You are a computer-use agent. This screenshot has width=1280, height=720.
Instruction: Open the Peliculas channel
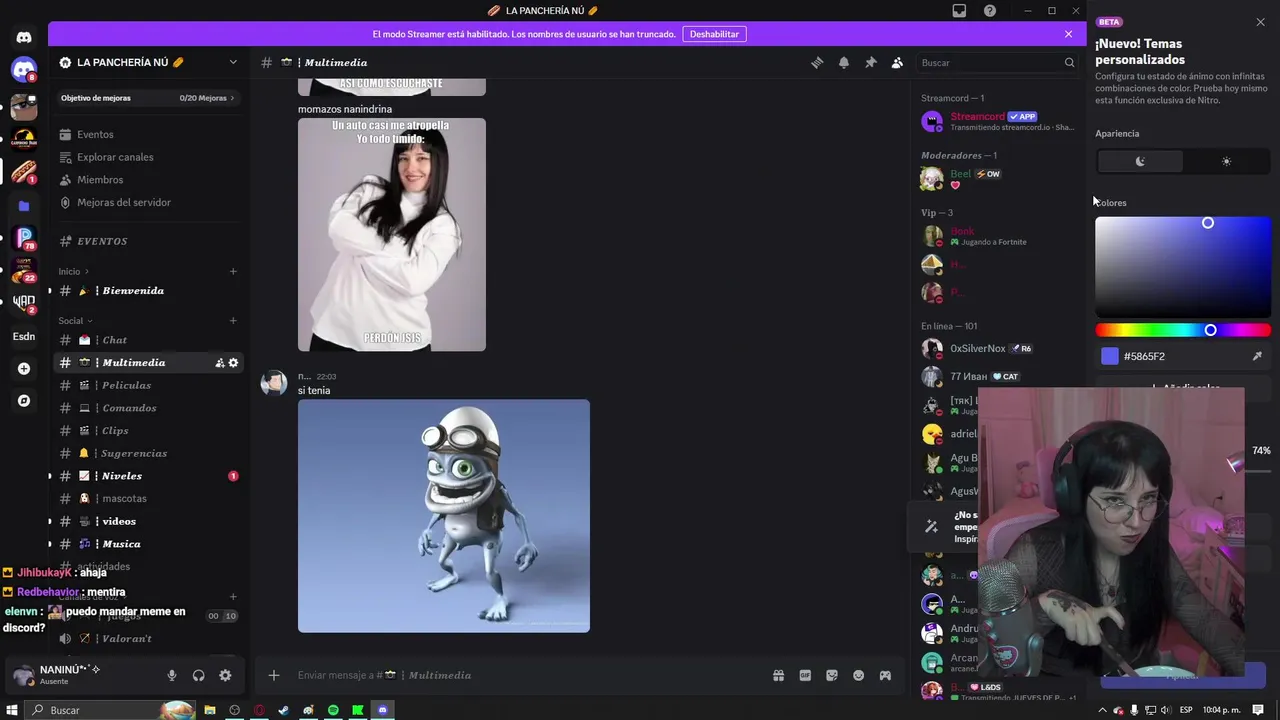pos(148,385)
